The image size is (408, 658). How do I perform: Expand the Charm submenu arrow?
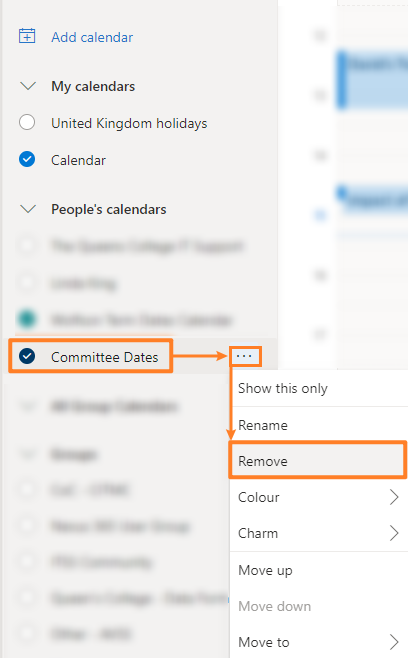pos(394,533)
